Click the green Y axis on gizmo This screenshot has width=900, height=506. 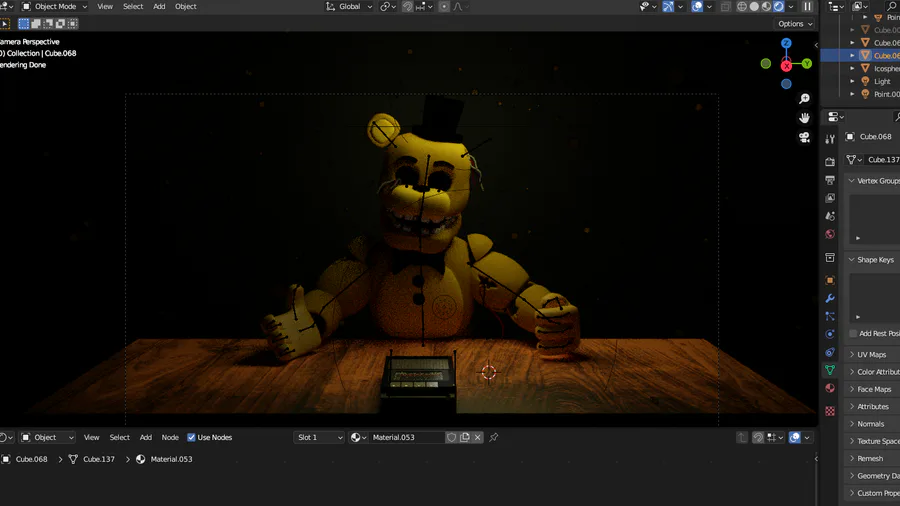[x=807, y=64]
